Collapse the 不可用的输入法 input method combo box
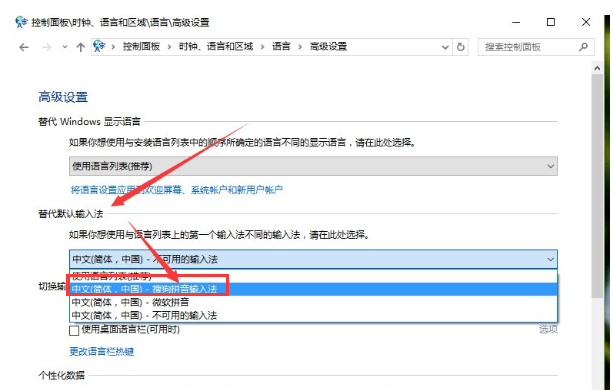Image resolution: width=613 pixels, height=390 pixels. coord(313,259)
